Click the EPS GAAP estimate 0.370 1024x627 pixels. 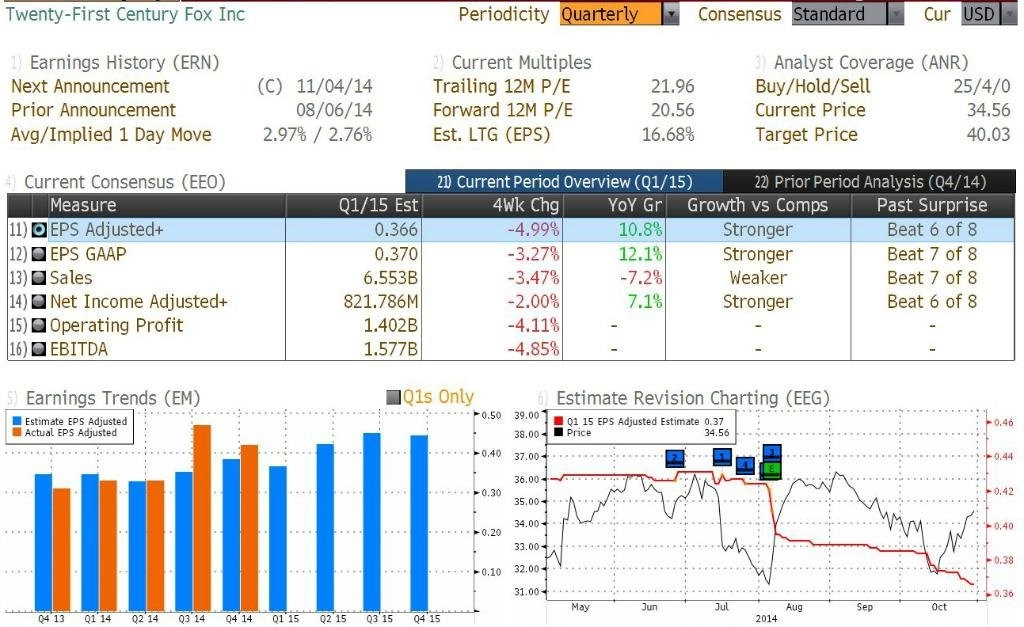pos(396,254)
